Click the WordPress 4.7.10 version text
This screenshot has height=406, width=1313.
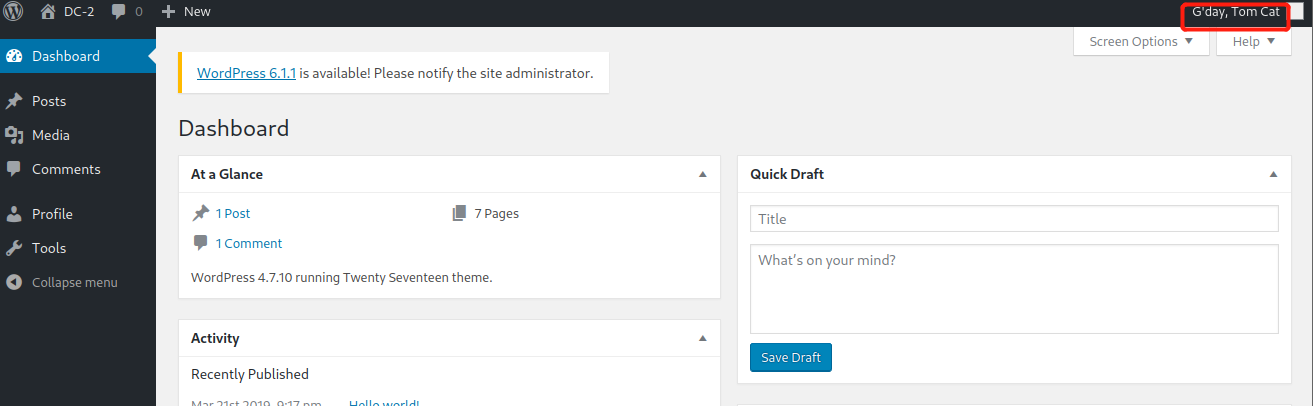pos(341,277)
